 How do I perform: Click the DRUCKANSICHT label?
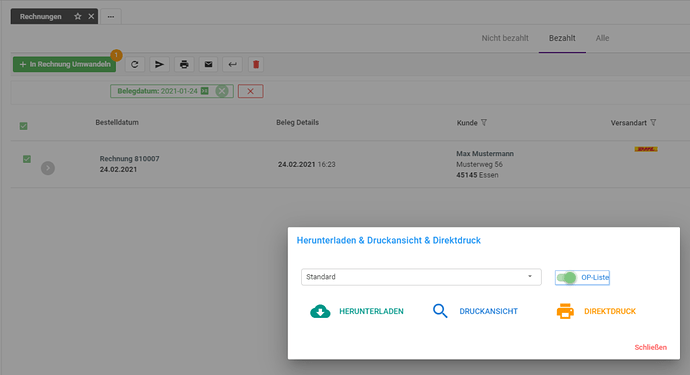coord(488,311)
